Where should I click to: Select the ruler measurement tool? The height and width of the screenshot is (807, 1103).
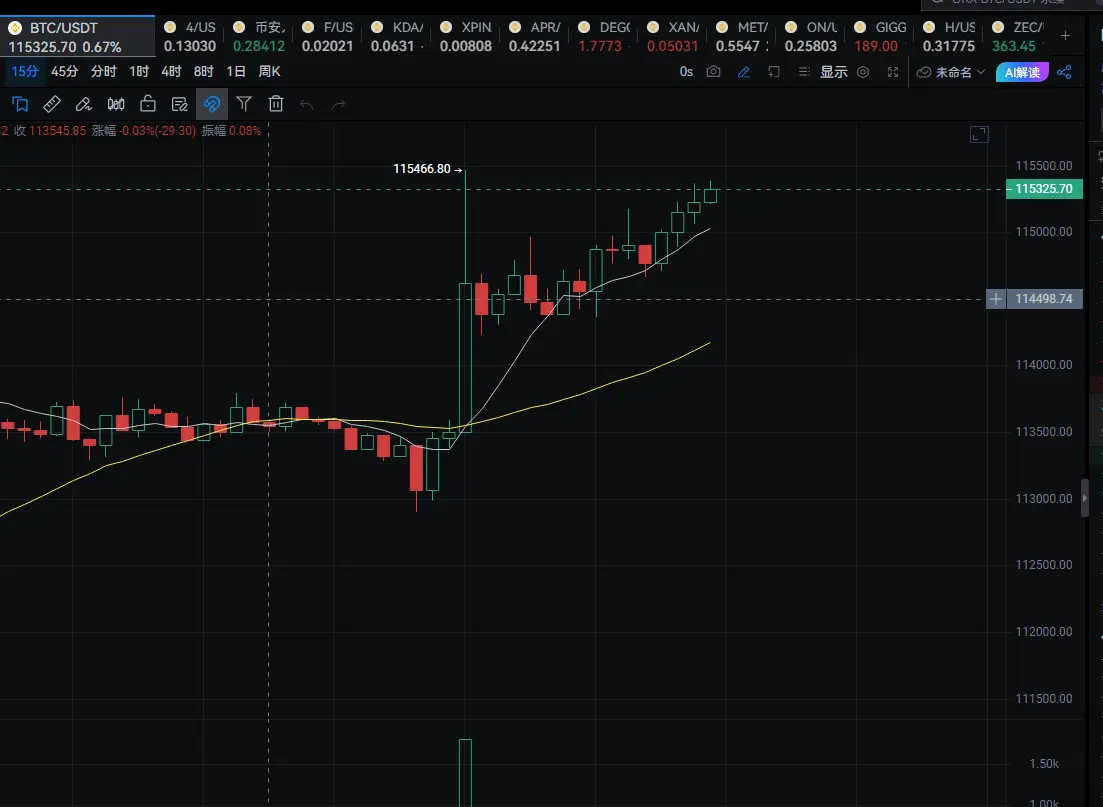coord(52,104)
